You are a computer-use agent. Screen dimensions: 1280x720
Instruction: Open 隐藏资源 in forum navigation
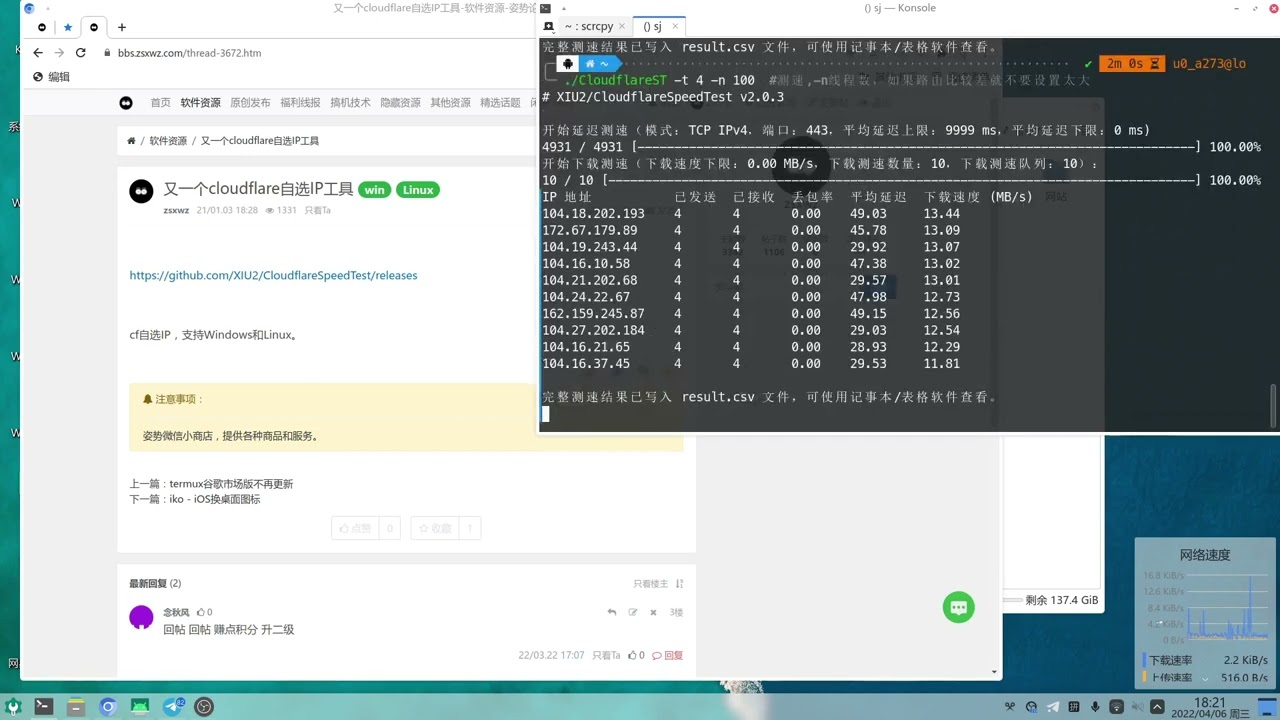click(400, 103)
